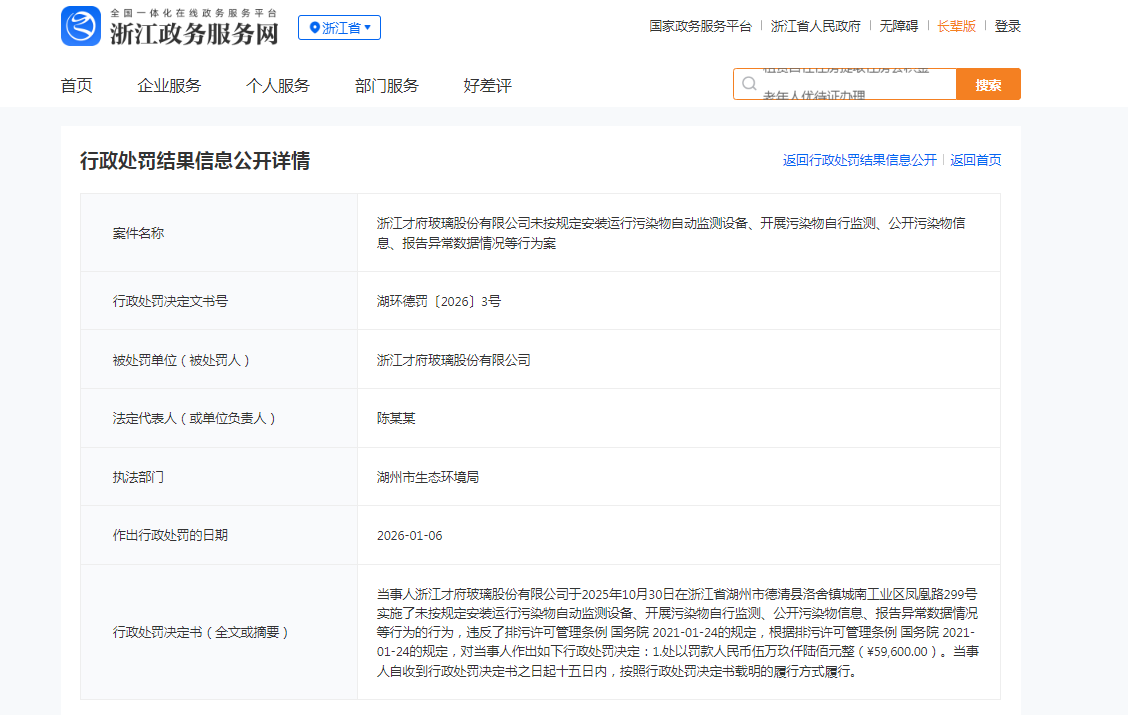Visit the 浙江省人民政府 link
The width and height of the screenshot is (1128, 715).
pyautogui.click(x=815, y=27)
